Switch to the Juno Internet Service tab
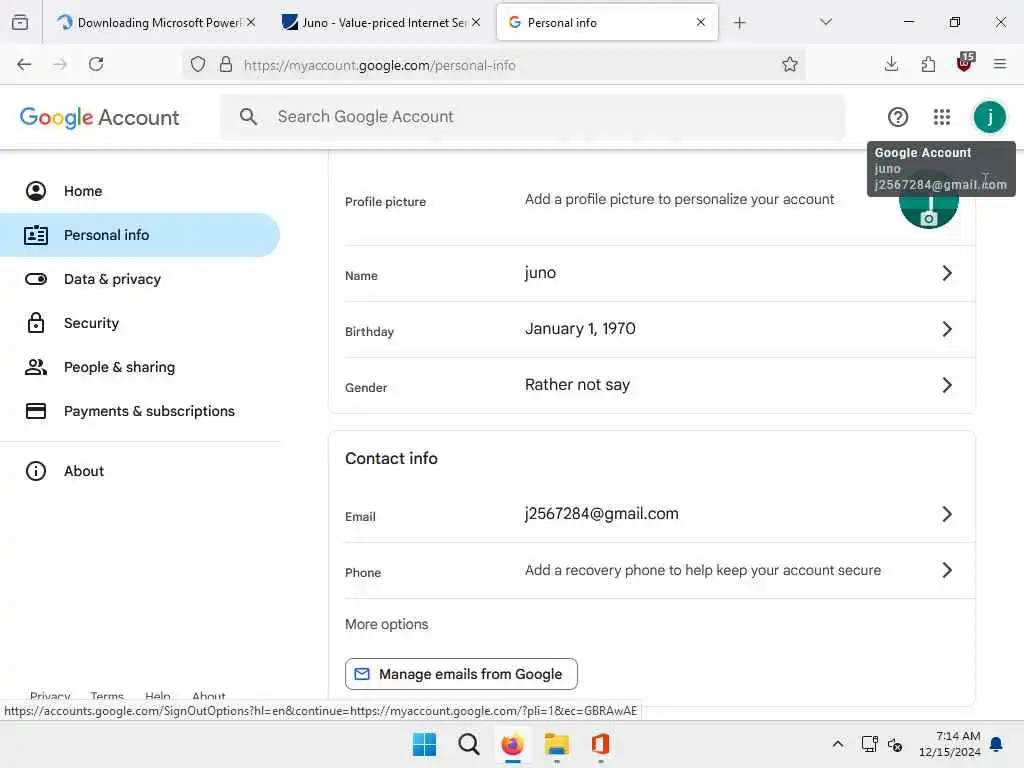 (x=380, y=22)
